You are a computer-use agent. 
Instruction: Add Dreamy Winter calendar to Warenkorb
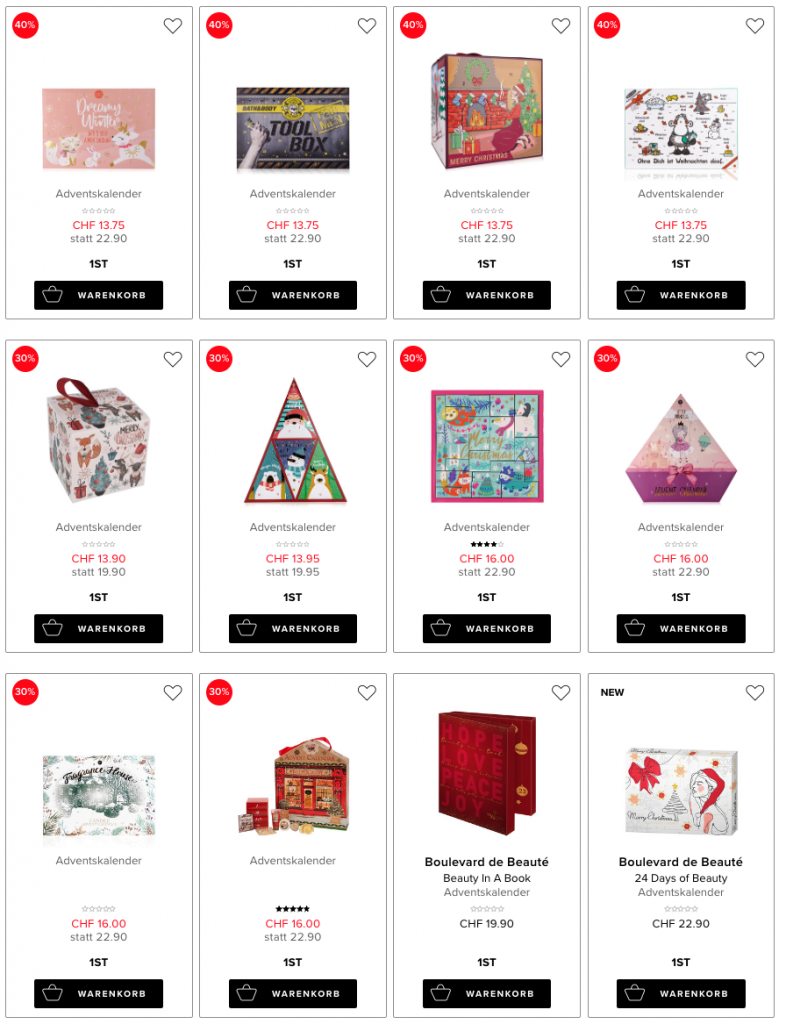[x=99, y=295]
